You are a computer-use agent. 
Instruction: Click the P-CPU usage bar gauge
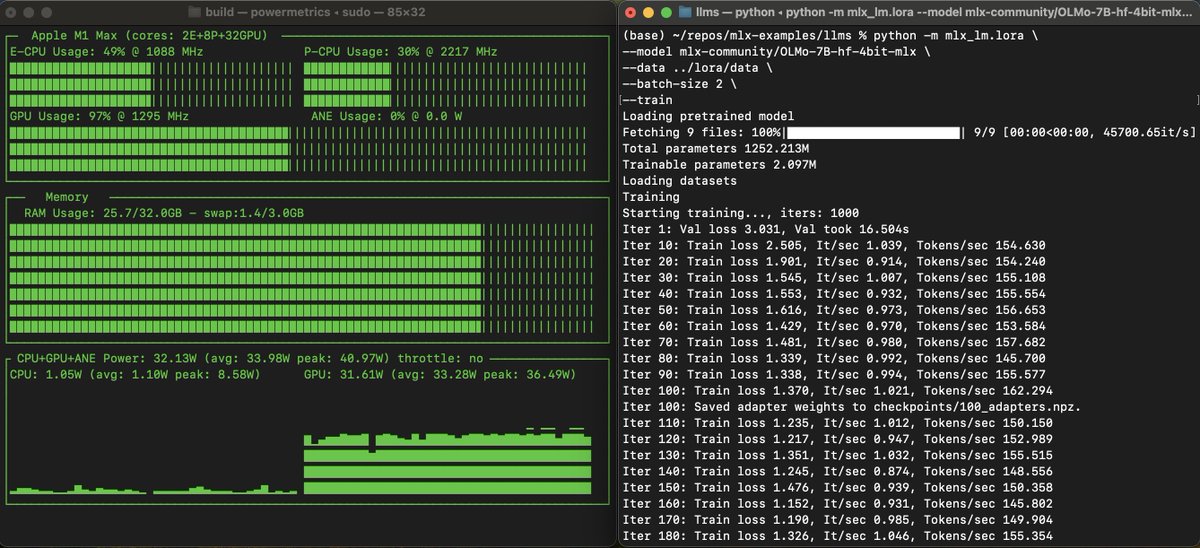445,84
